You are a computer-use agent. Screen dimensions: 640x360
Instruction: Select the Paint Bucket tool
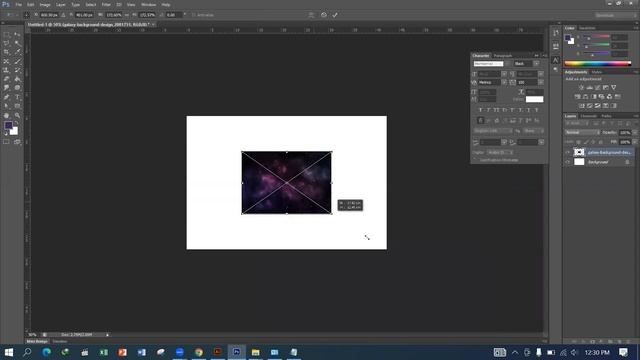click(17, 79)
